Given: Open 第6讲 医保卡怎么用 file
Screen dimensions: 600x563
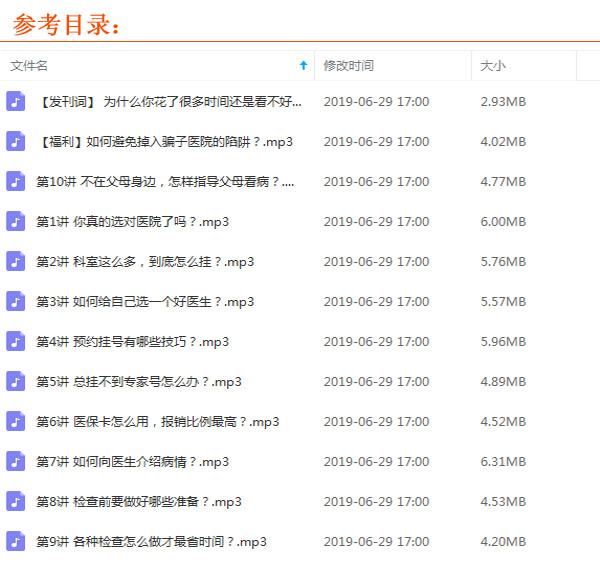Looking at the screenshot, I should (x=157, y=421).
